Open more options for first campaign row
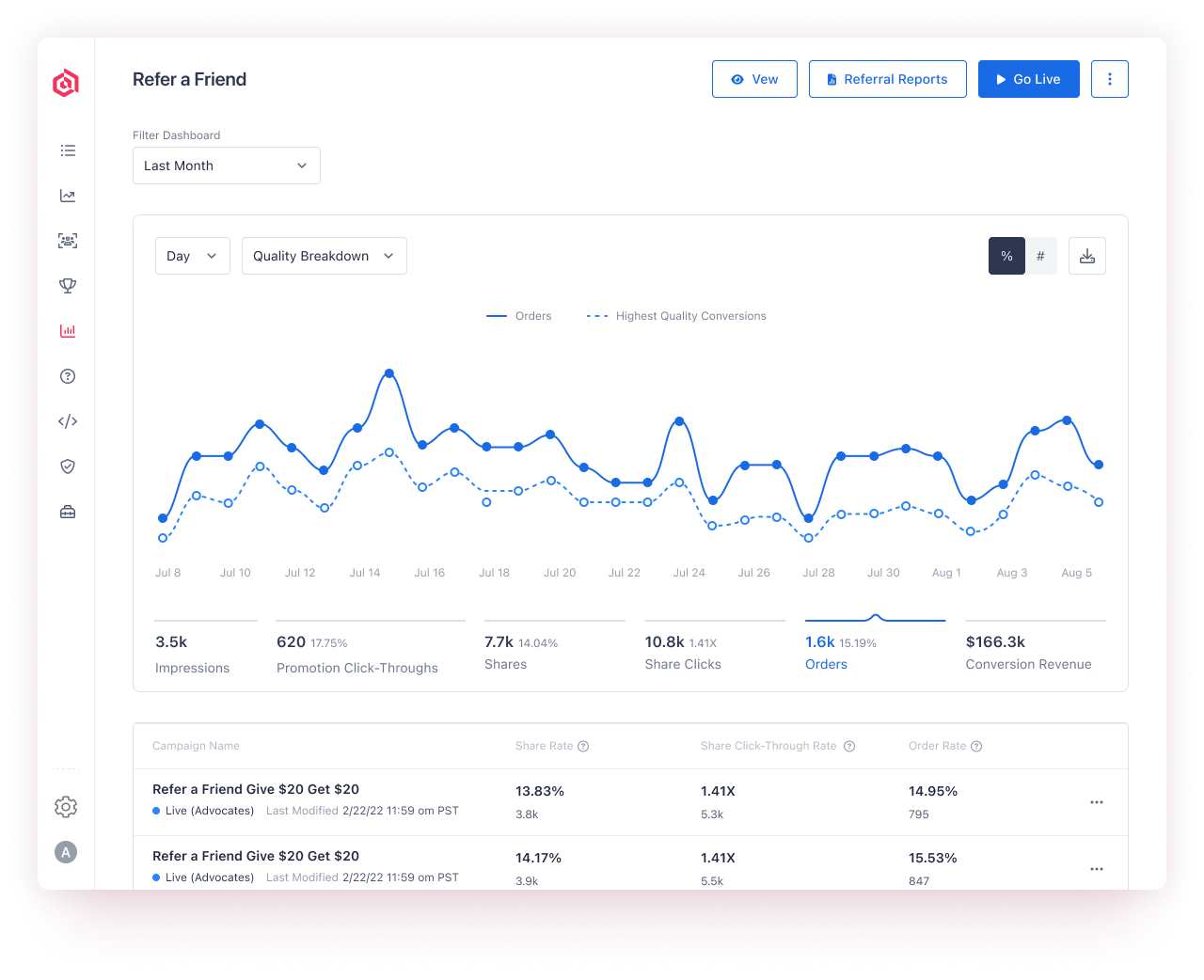The width and height of the screenshot is (1204, 980). (x=1096, y=802)
